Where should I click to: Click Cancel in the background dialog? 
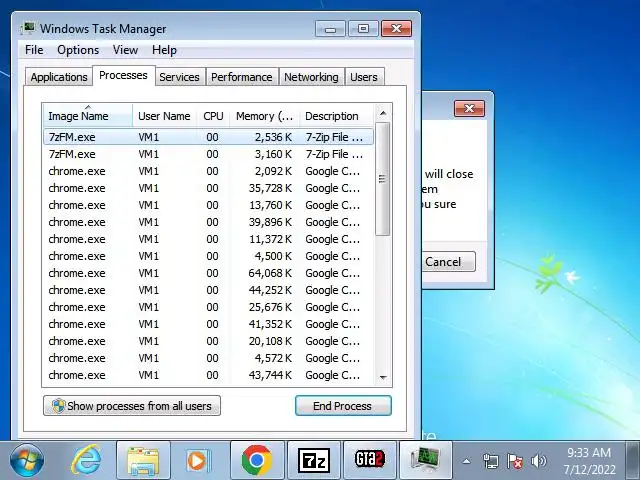coord(448,262)
